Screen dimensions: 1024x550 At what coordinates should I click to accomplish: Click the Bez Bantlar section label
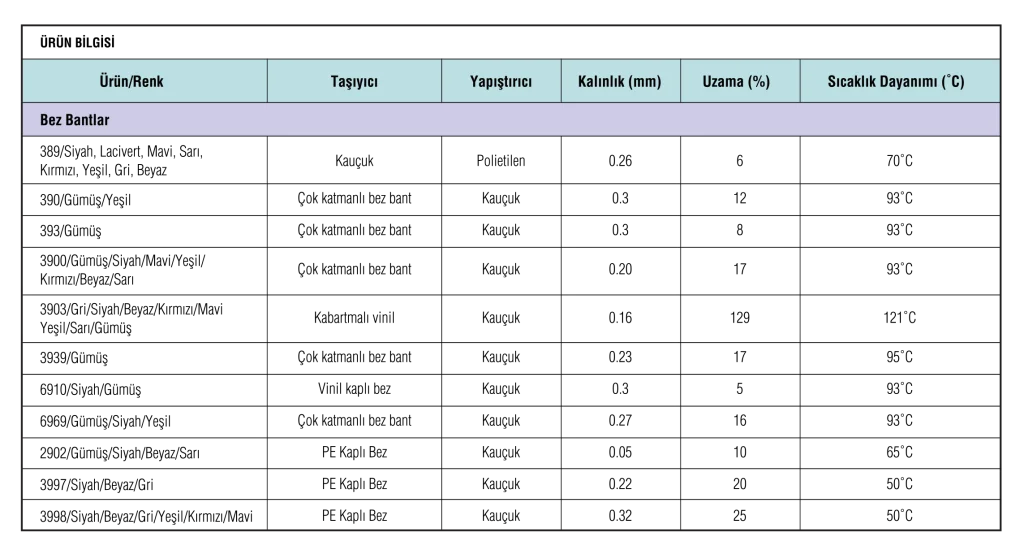[75, 120]
